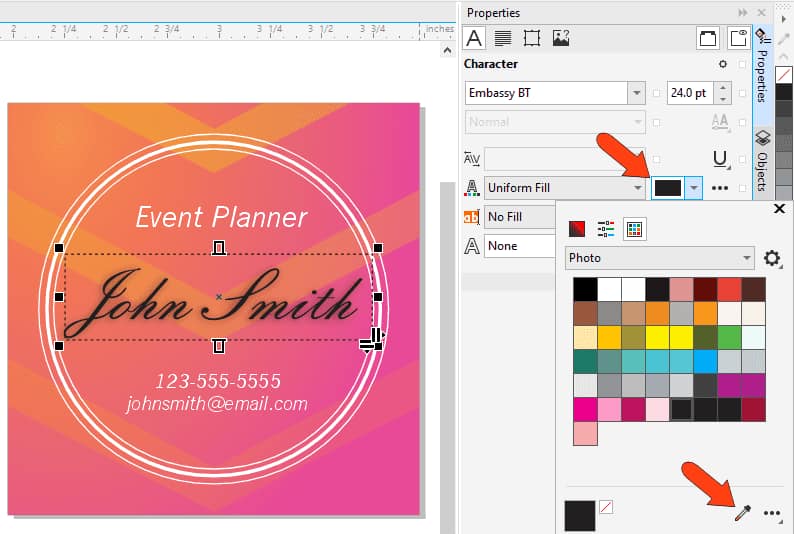Select the eyedropper color sampler tool
This screenshot has width=794, height=534.
pyautogui.click(x=742, y=513)
